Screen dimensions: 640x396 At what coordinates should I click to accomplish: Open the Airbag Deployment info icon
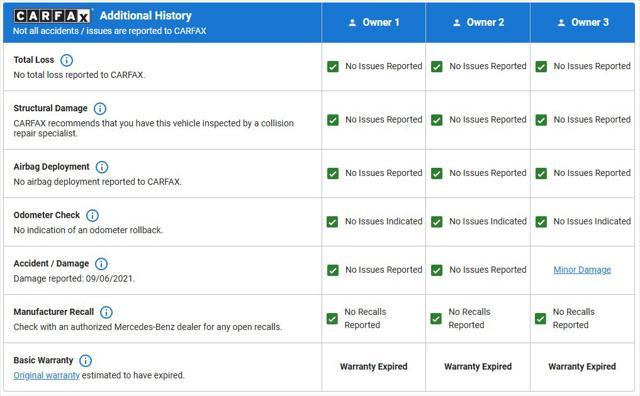(102, 167)
